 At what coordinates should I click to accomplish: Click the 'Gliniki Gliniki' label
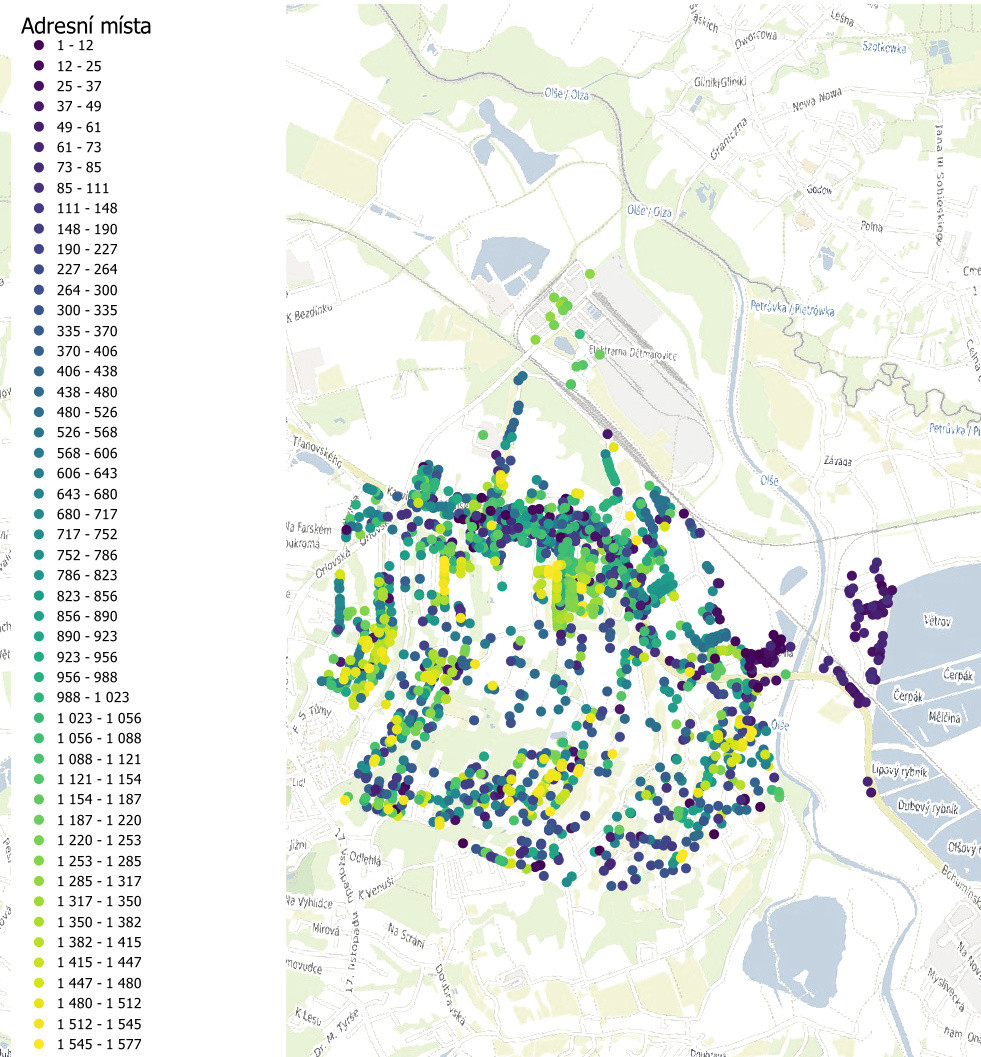click(x=720, y=82)
